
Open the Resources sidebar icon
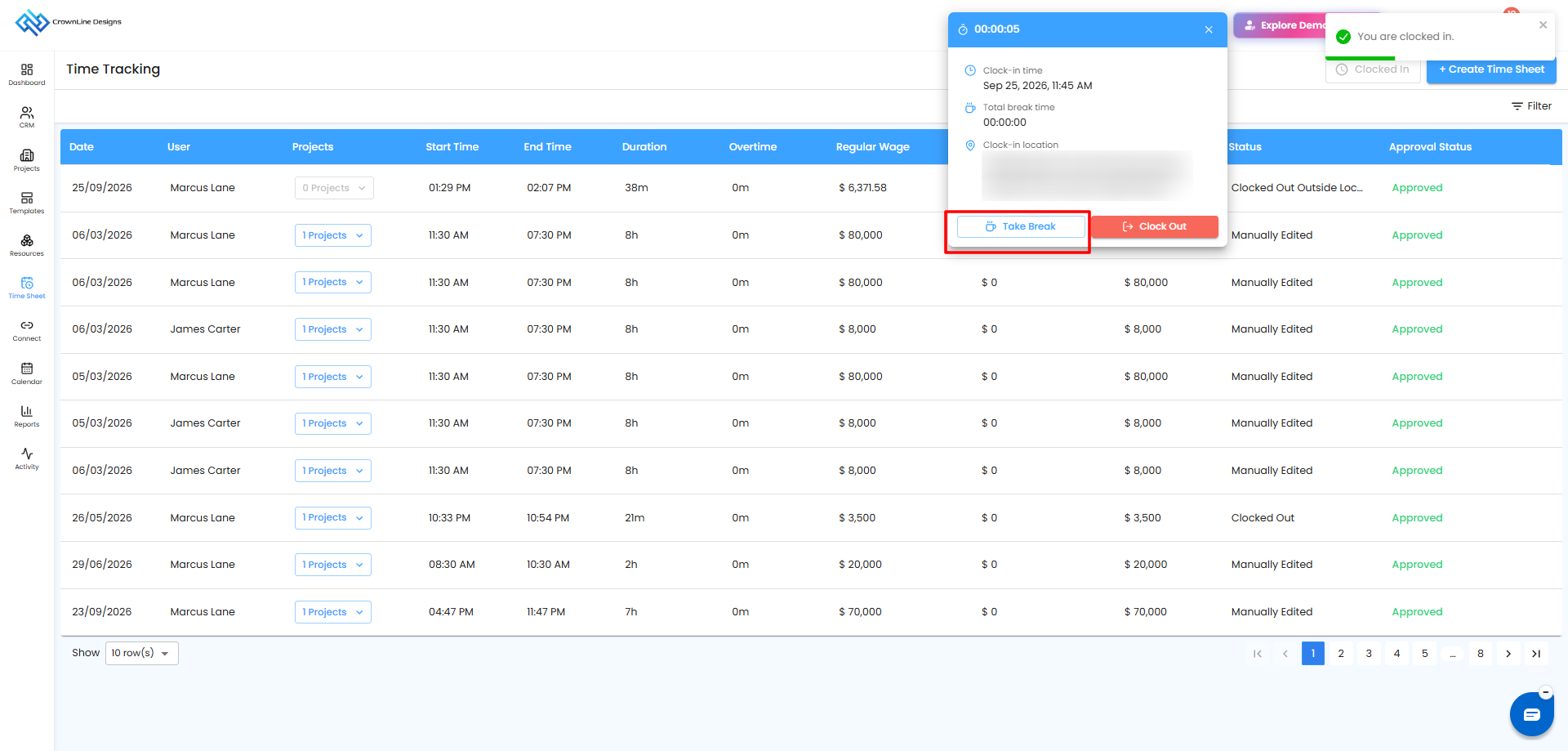[x=27, y=245]
